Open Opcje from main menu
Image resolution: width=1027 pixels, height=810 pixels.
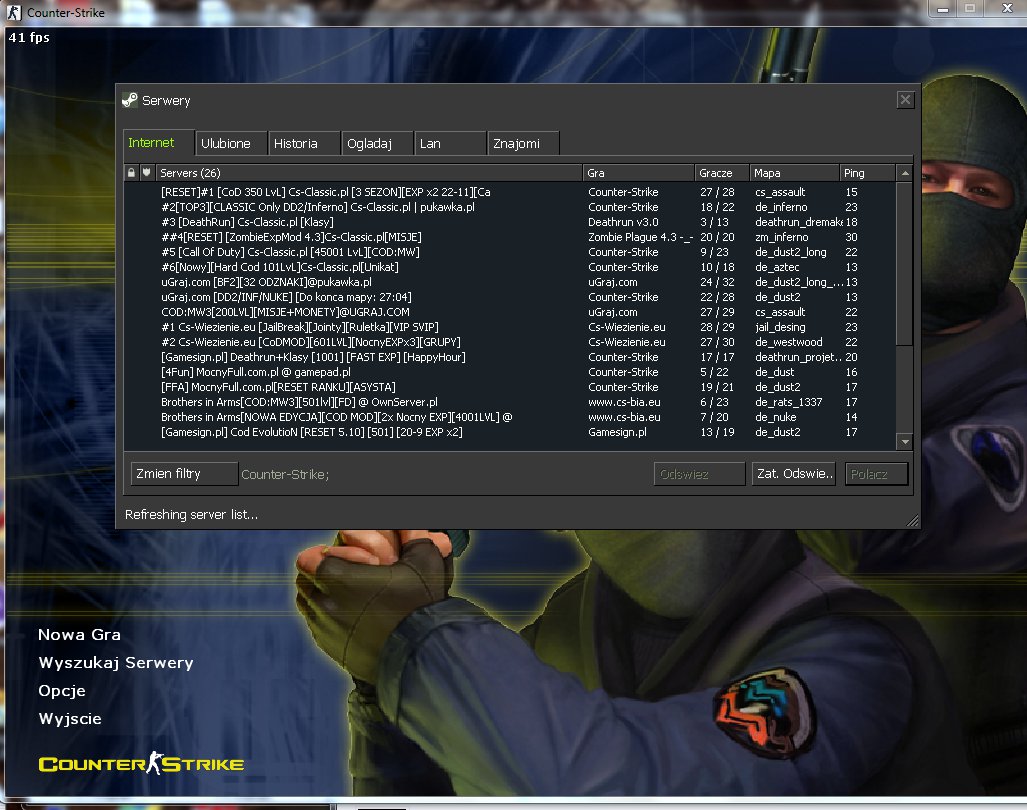tap(62, 691)
